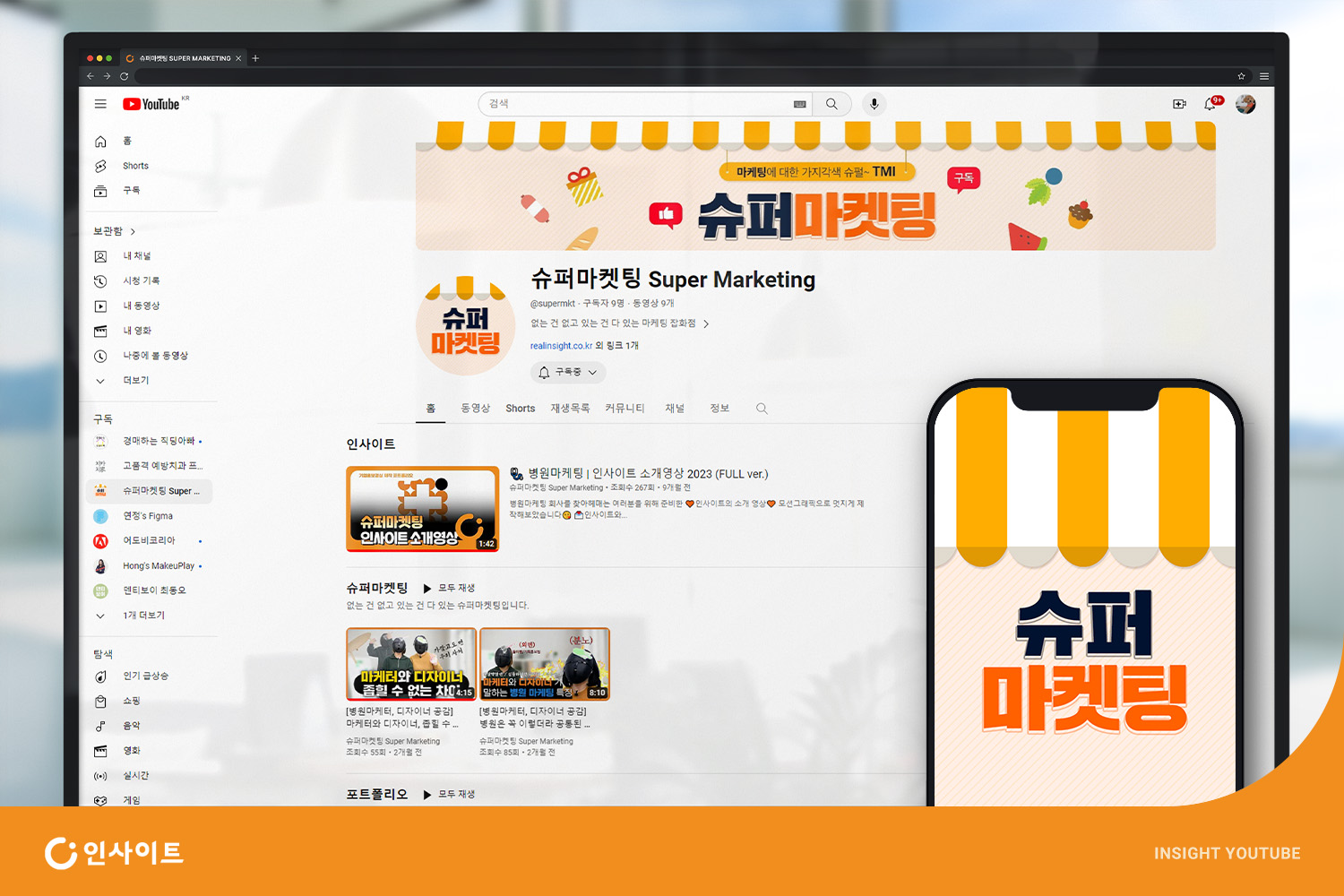
Task: Reload the page in the browser
Action: (124, 76)
